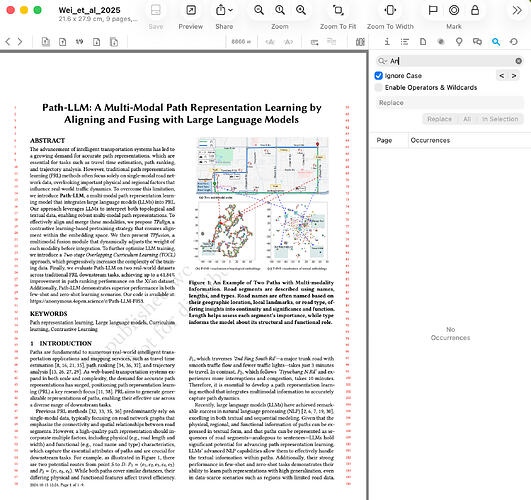Increase text size with larger A icon
Screen dimensions: 531x500
289,42
